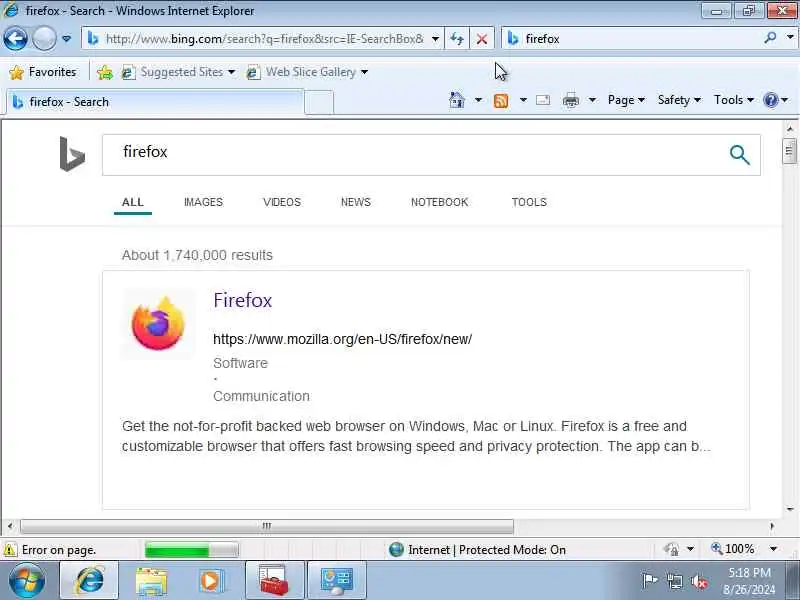Click the red Stop loading icon

[x=482, y=39]
